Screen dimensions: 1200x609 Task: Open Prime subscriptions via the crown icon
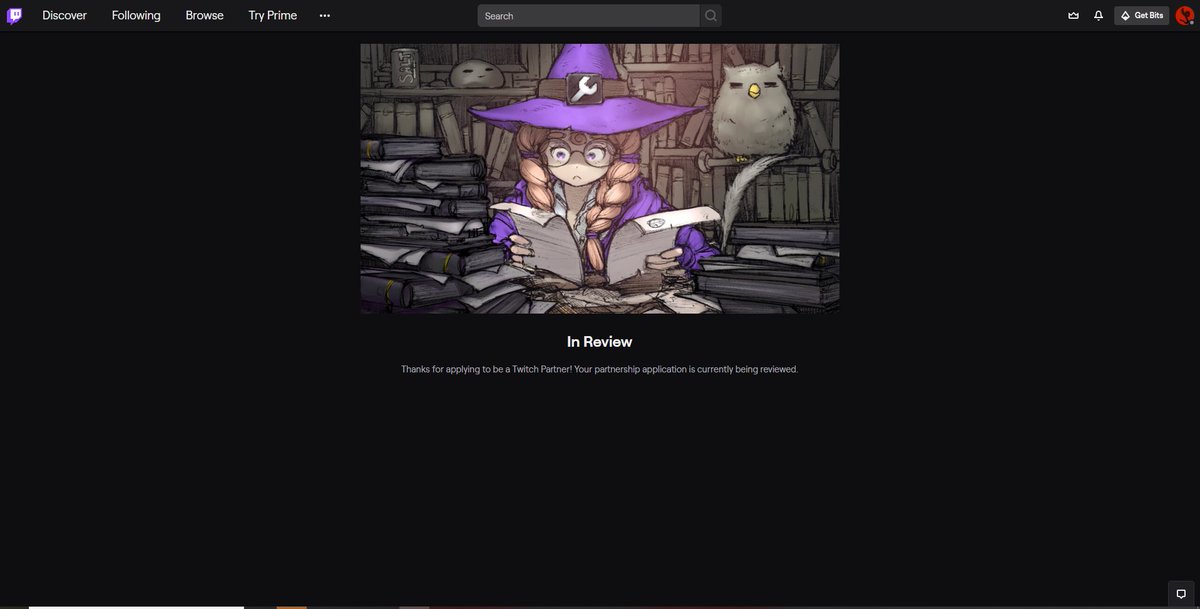1072,14
